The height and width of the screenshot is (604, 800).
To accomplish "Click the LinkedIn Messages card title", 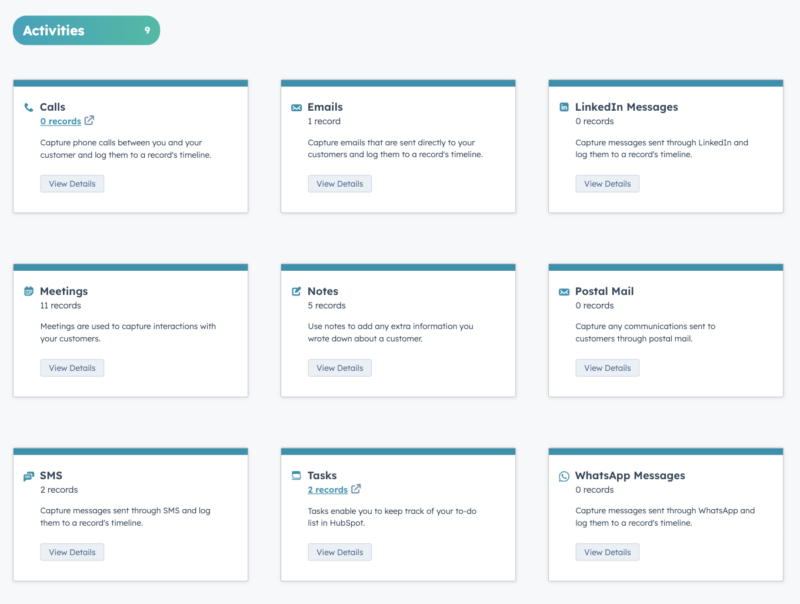I will (627, 107).
